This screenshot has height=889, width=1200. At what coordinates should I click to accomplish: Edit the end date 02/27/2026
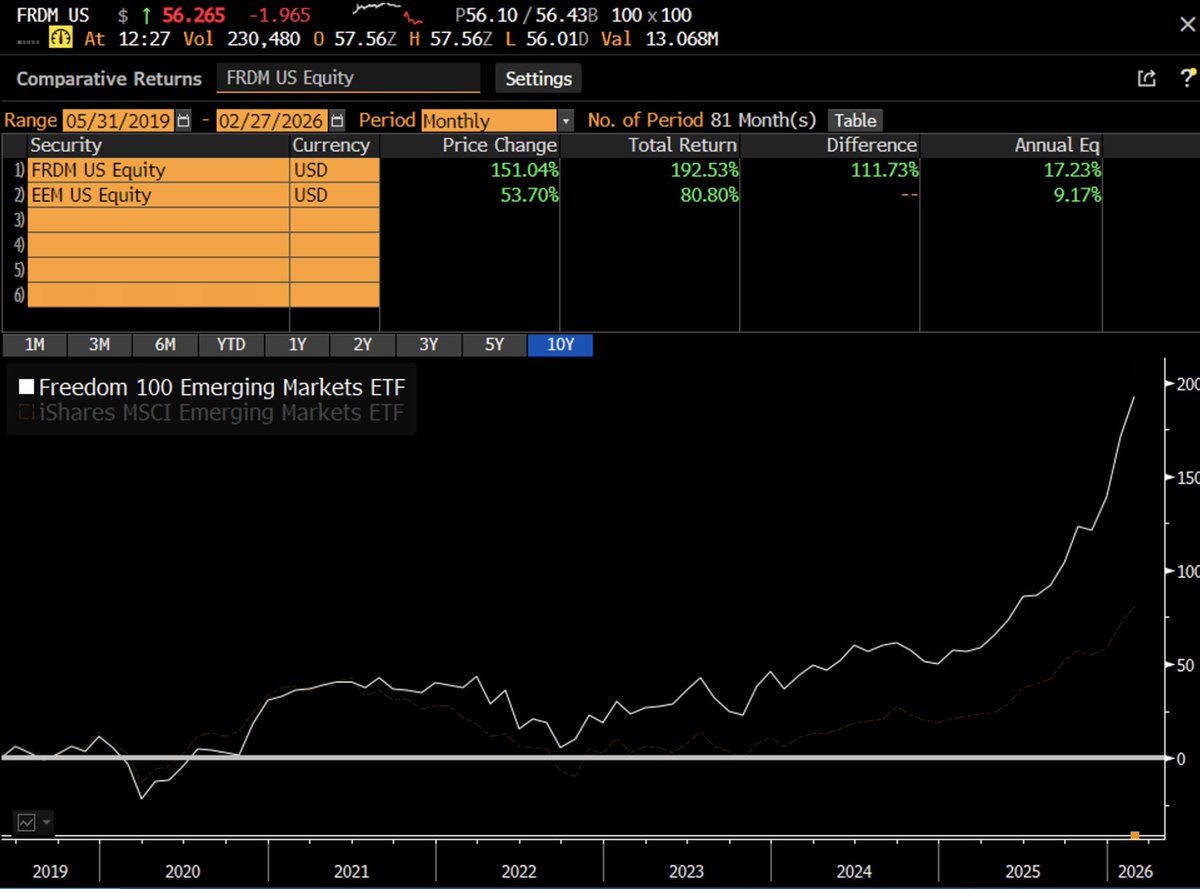point(272,120)
